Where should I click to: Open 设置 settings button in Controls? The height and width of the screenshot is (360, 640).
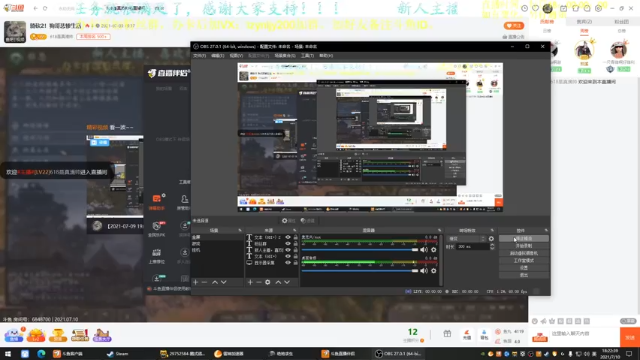click(x=524, y=268)
